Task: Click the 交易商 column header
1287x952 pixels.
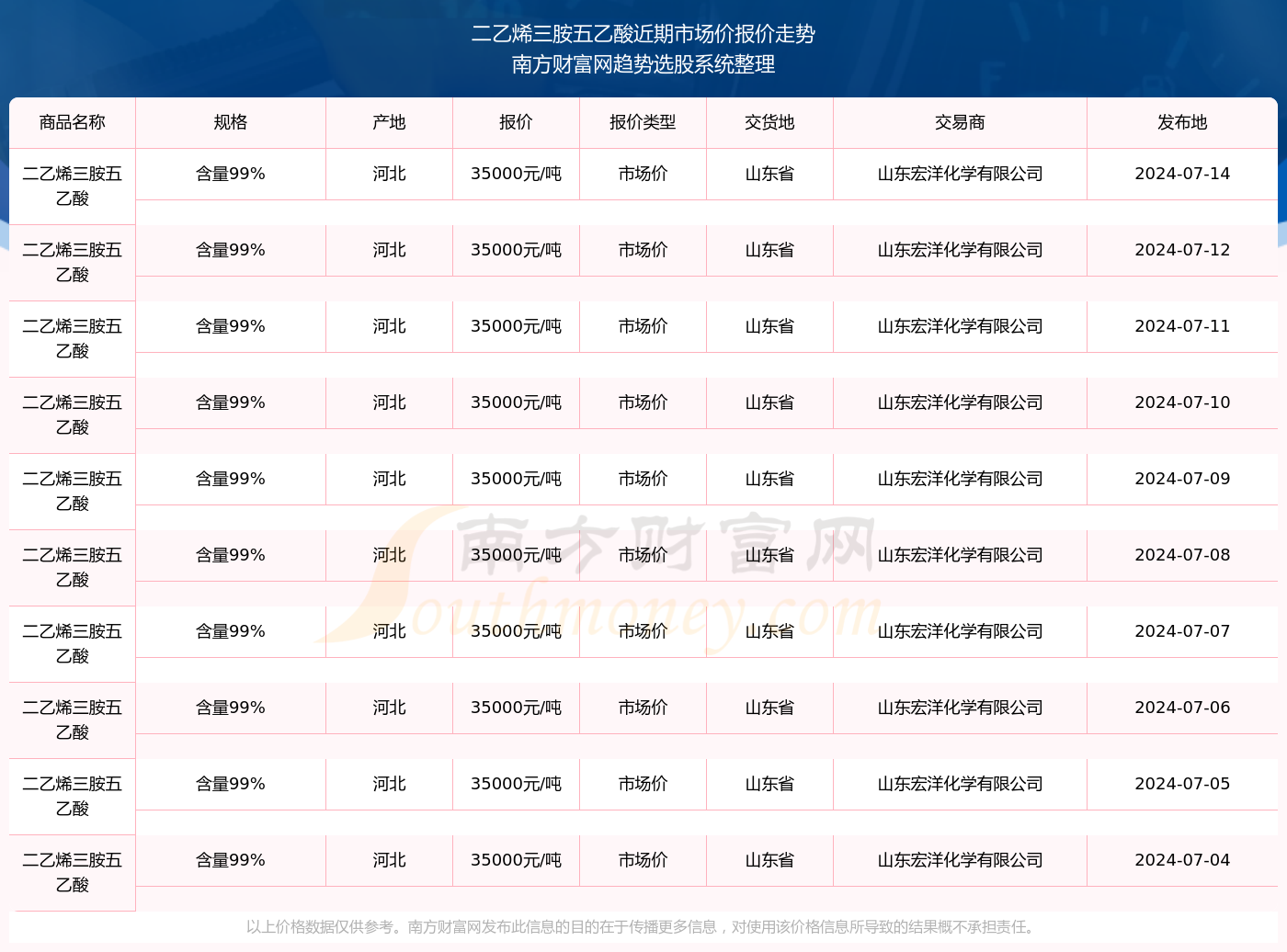Action: (961, 122)
